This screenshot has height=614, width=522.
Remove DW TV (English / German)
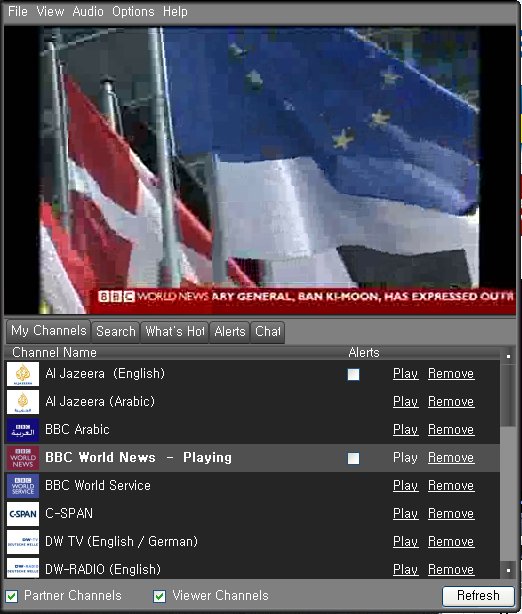[x=451, y=542]
